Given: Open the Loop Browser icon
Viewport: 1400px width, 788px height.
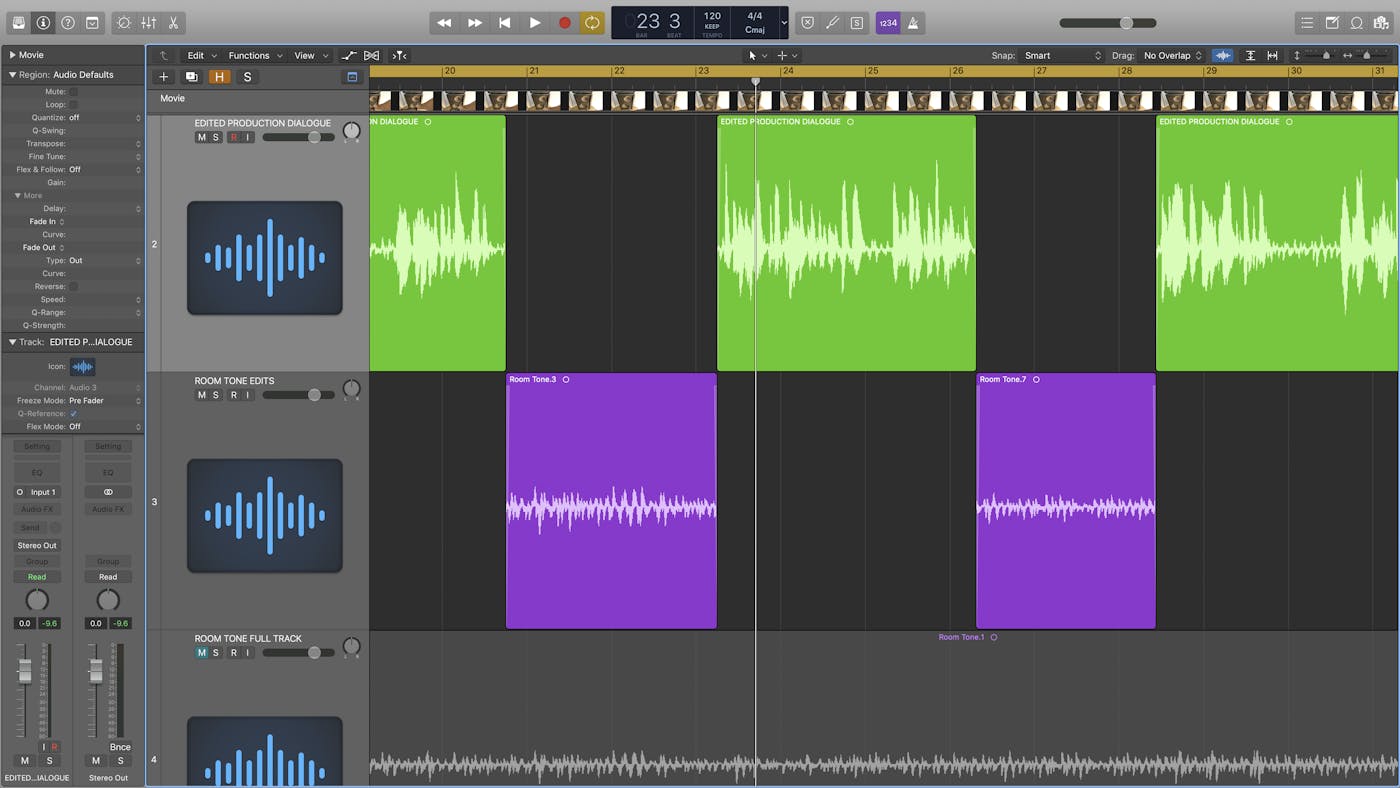Looking at the screenshot, I should click(1357, 22).
